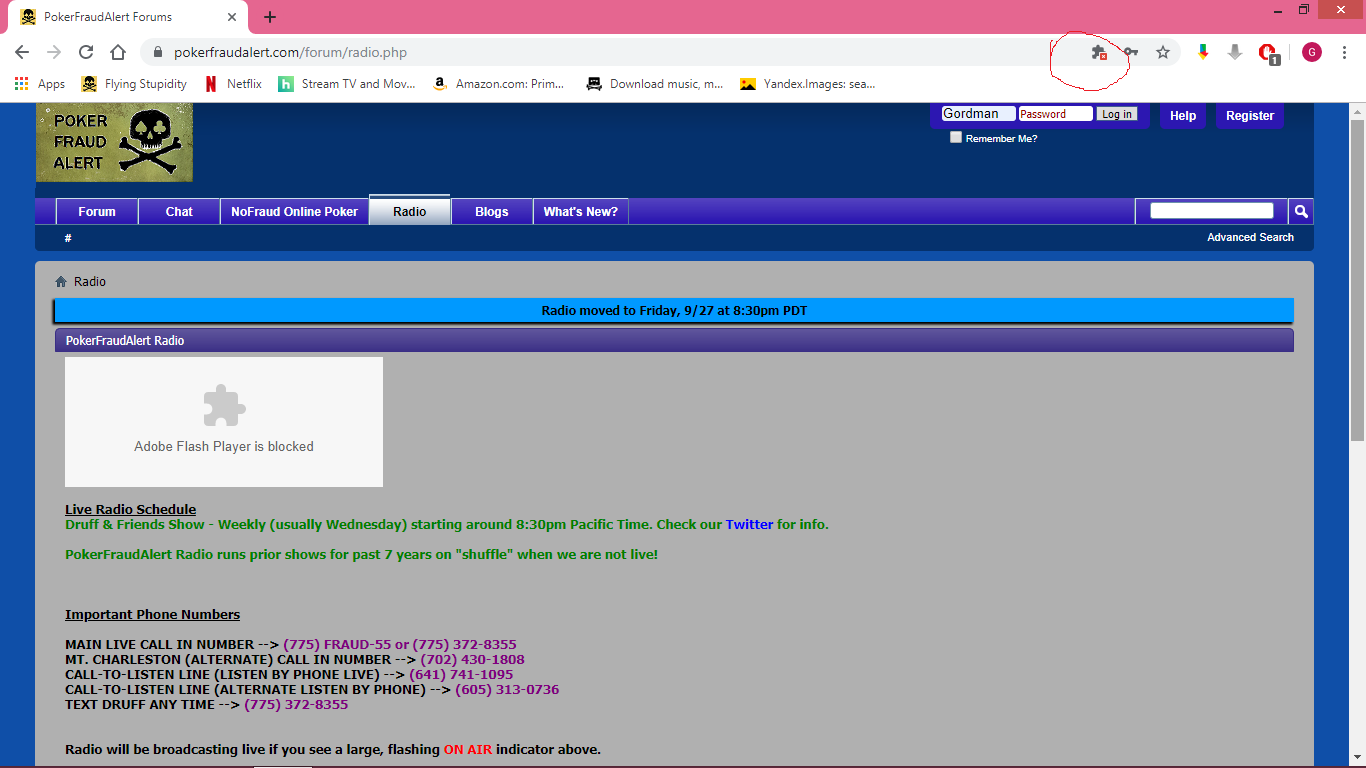Bookmark this page with the star icon
The image size is (1366, 768).
[1163, 52]
